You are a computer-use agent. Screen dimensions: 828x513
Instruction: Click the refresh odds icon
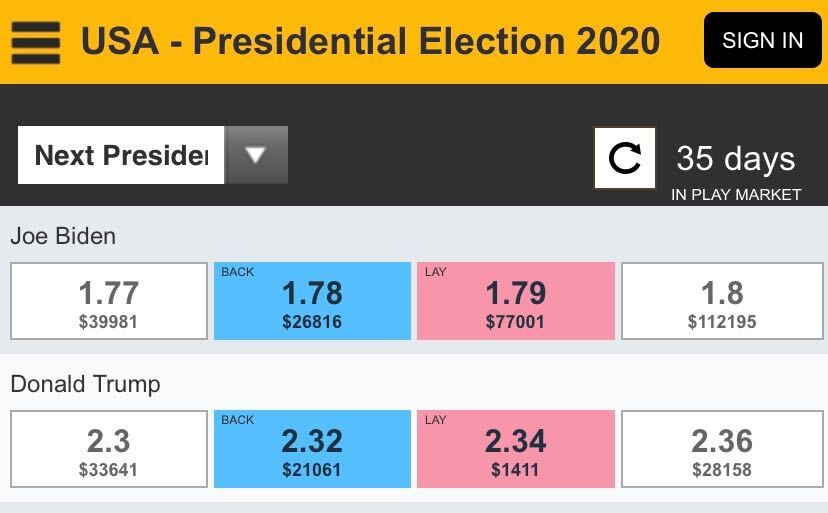pyautogui.click(x=625, y=158)
